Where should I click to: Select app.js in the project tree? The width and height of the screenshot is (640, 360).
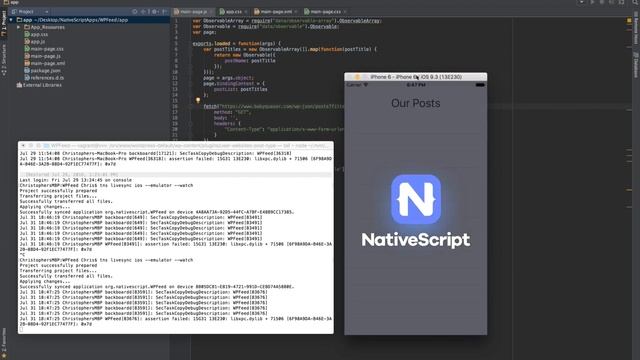tap(35, 42)
